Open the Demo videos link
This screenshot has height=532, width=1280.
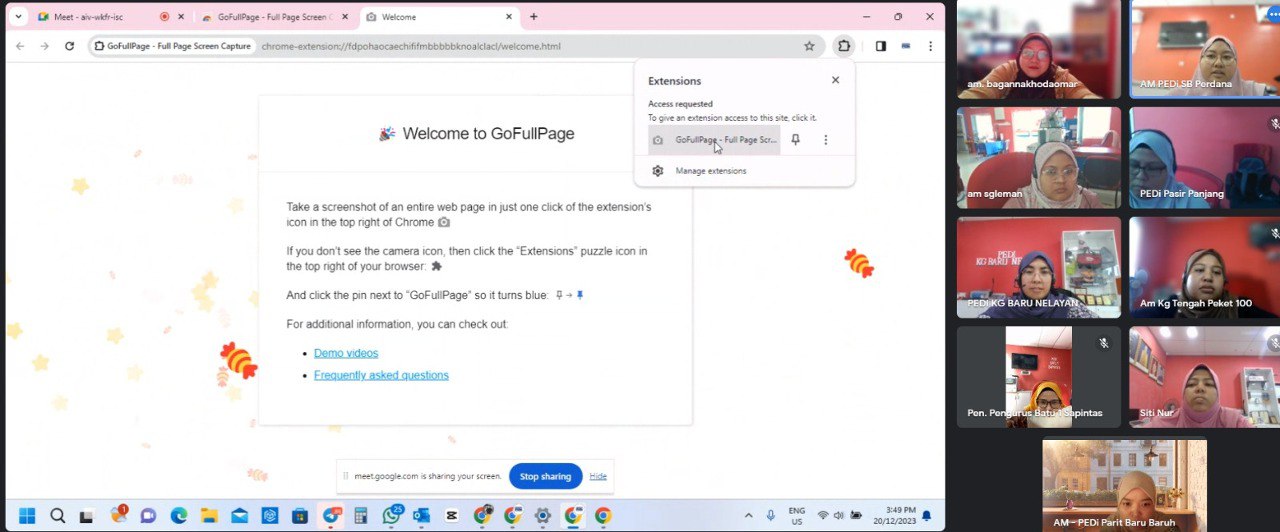[346, 353]
